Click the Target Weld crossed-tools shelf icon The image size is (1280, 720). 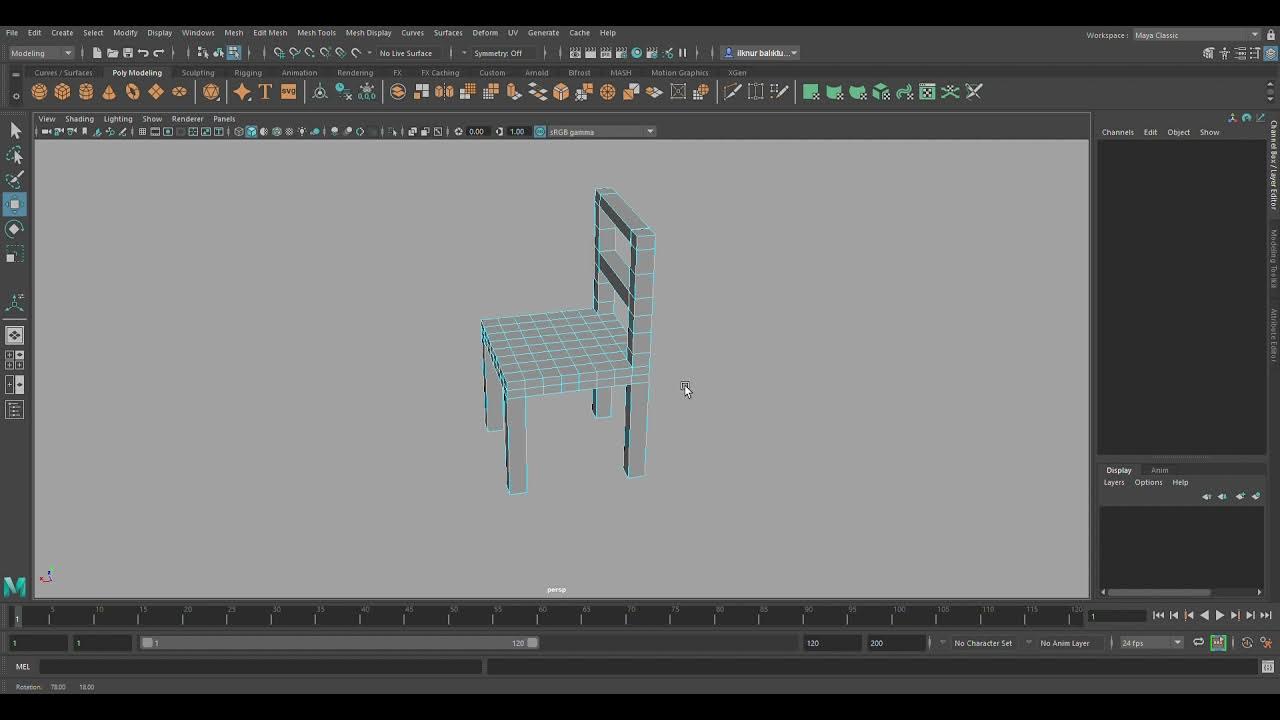974,92
